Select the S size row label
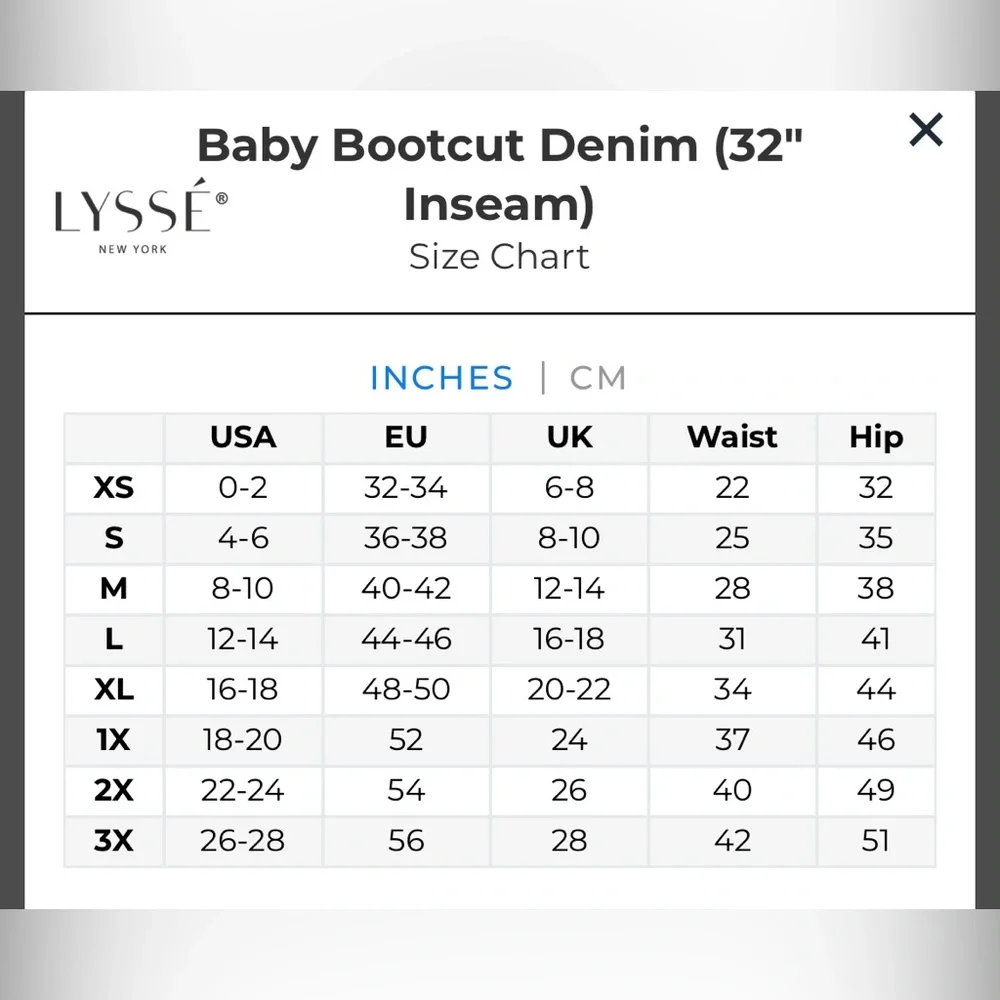 (x=113, y=538)
